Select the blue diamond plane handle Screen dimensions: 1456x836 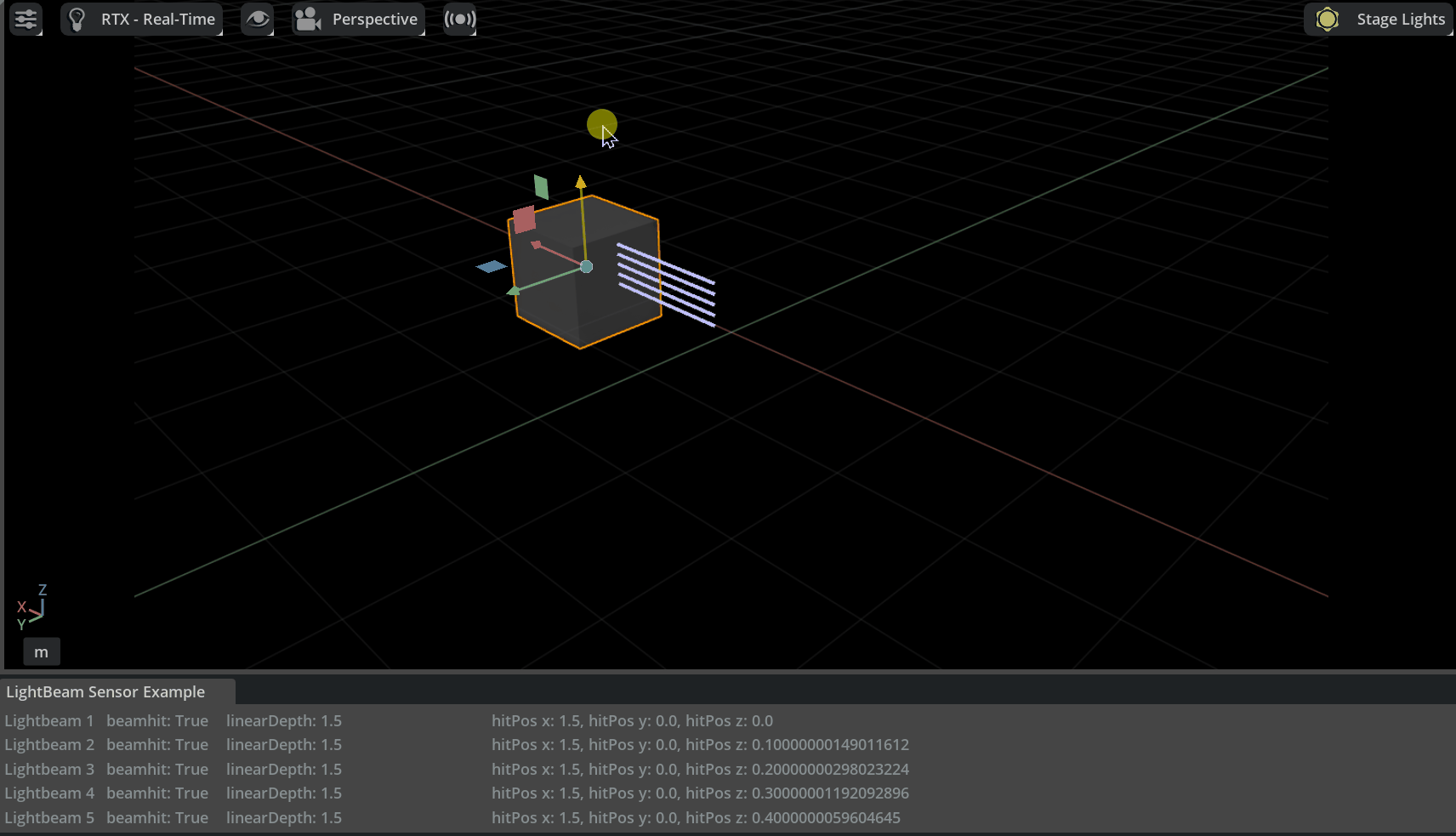point(492,267)
